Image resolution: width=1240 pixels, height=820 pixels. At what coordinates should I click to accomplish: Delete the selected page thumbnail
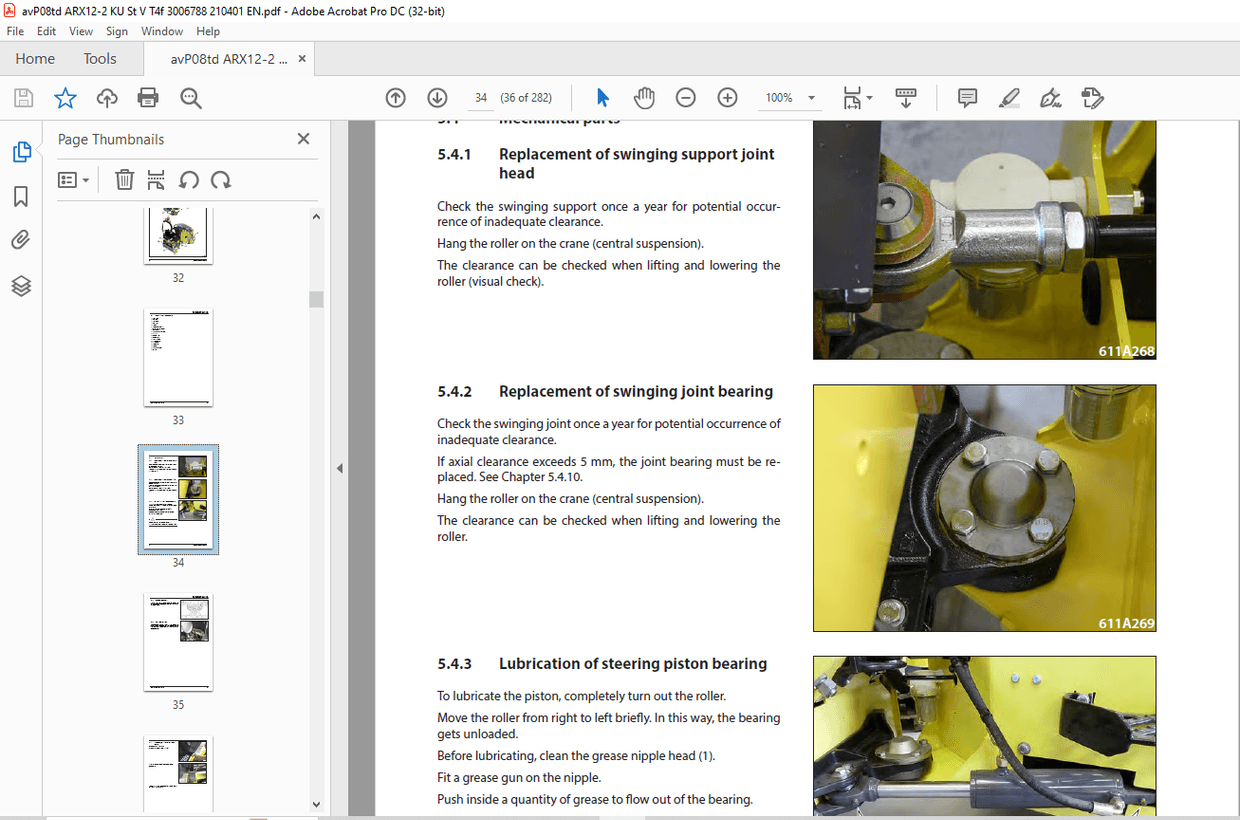click(x=124, y=179)
